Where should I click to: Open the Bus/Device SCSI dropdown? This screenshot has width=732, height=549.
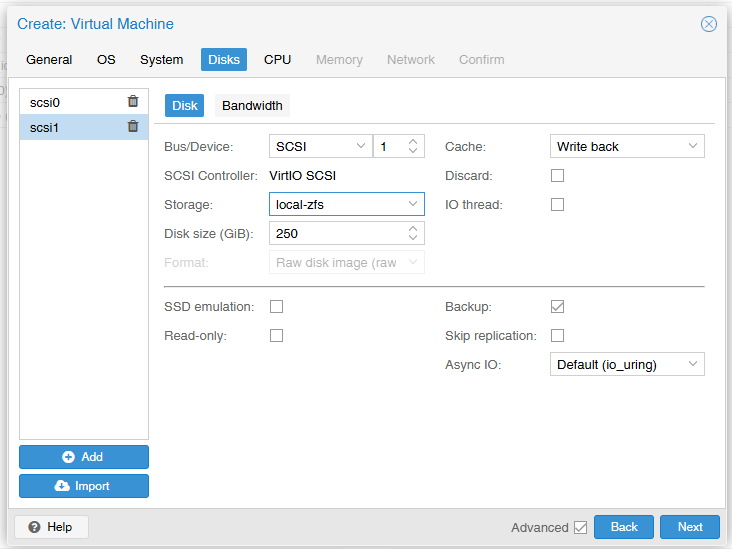tap(321, 147)
